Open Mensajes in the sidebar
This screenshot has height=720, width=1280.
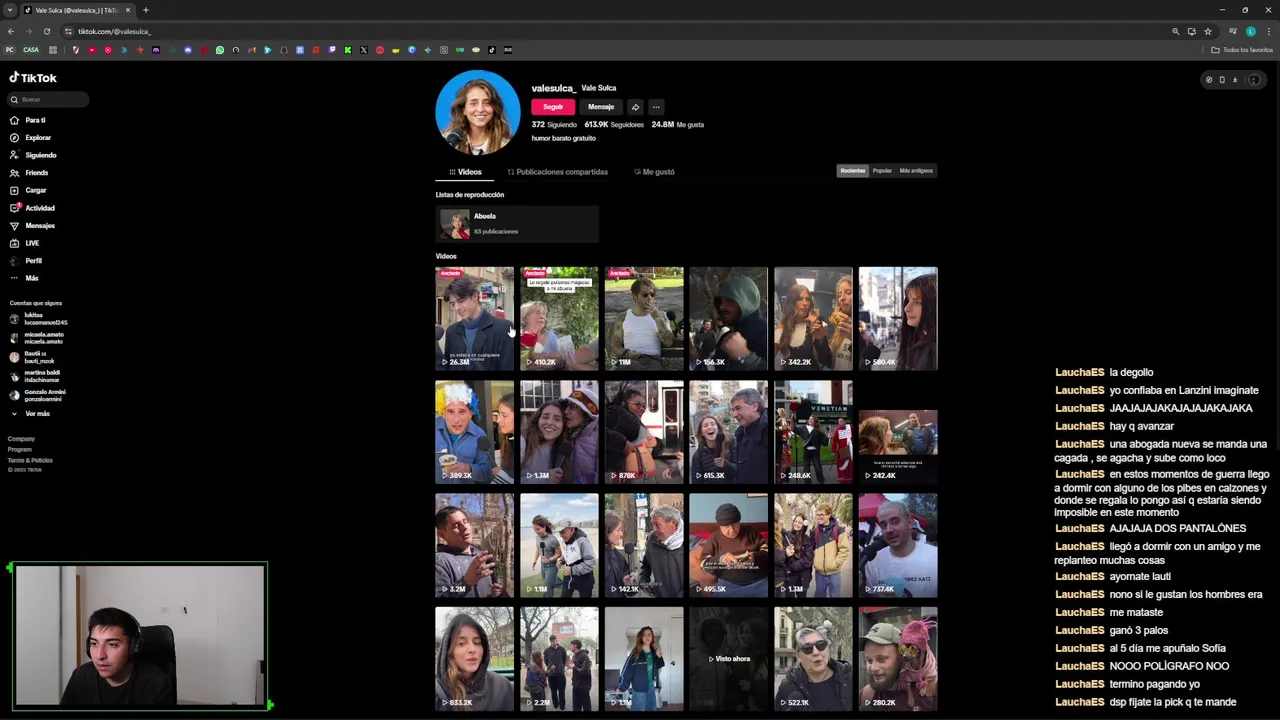[33, 226]
